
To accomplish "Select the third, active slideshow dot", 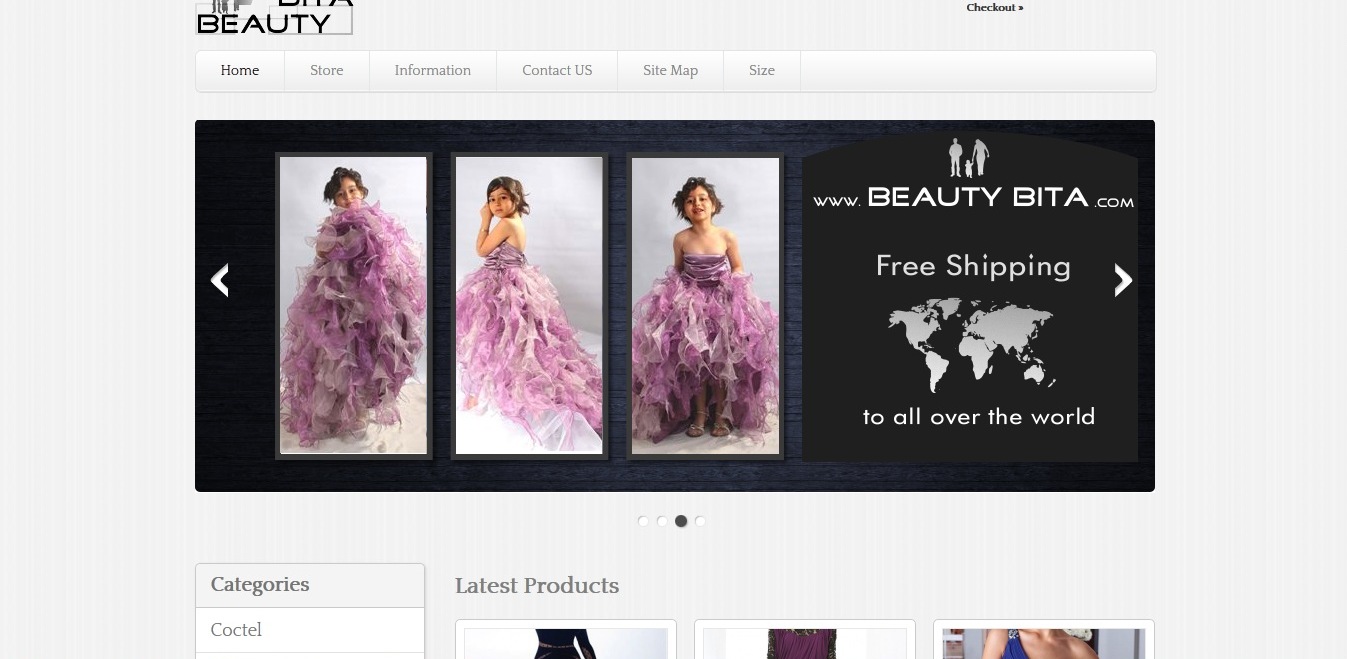I will tap(681, 521).
